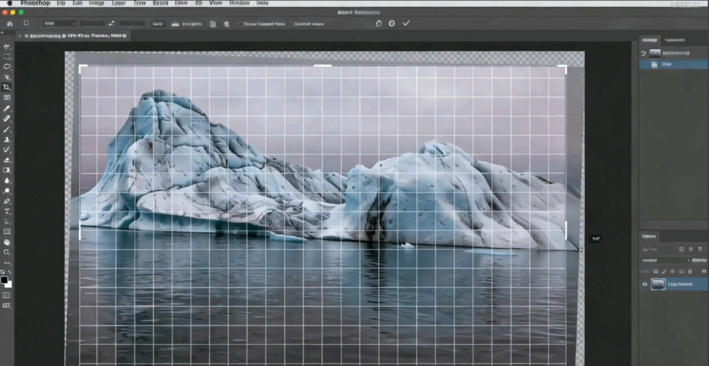
Task: Select the Brush tool
Action: (x=7, y=129)
